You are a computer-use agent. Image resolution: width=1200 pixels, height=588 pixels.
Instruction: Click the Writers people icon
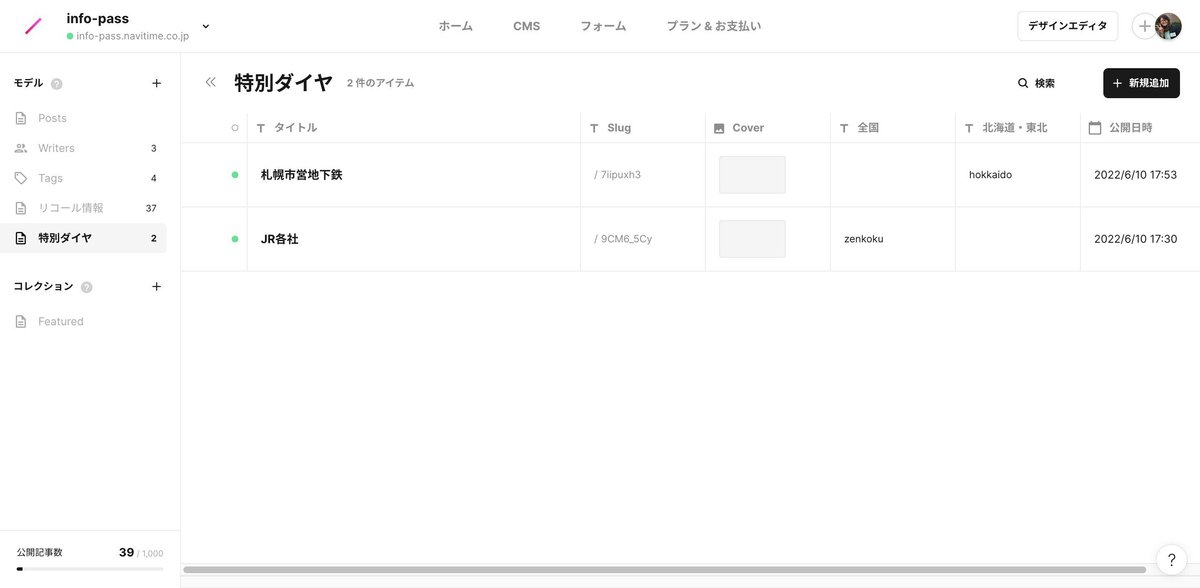pyautogui.click(x=21, y=148)
